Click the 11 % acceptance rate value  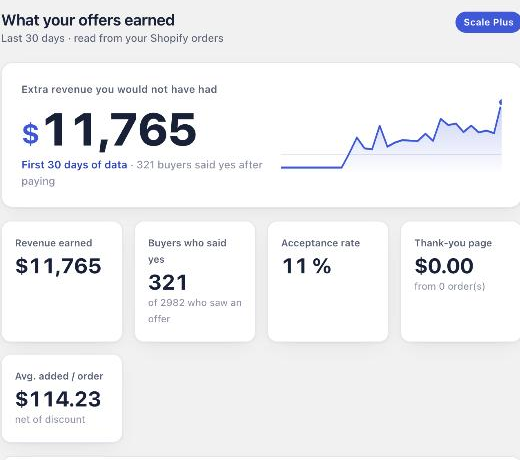click(x=306, y=266)
